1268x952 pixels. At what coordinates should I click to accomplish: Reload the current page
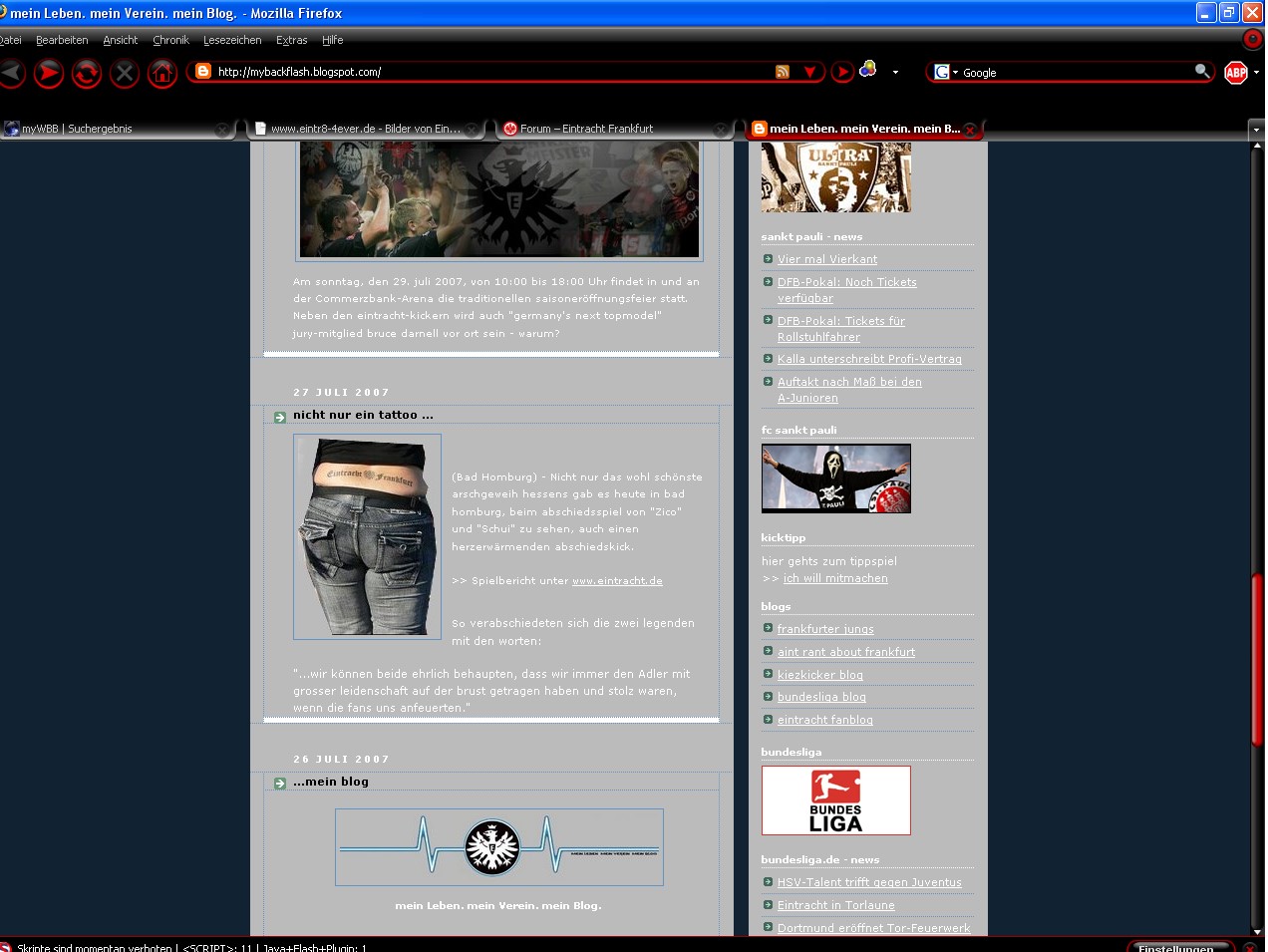[87, 73]
